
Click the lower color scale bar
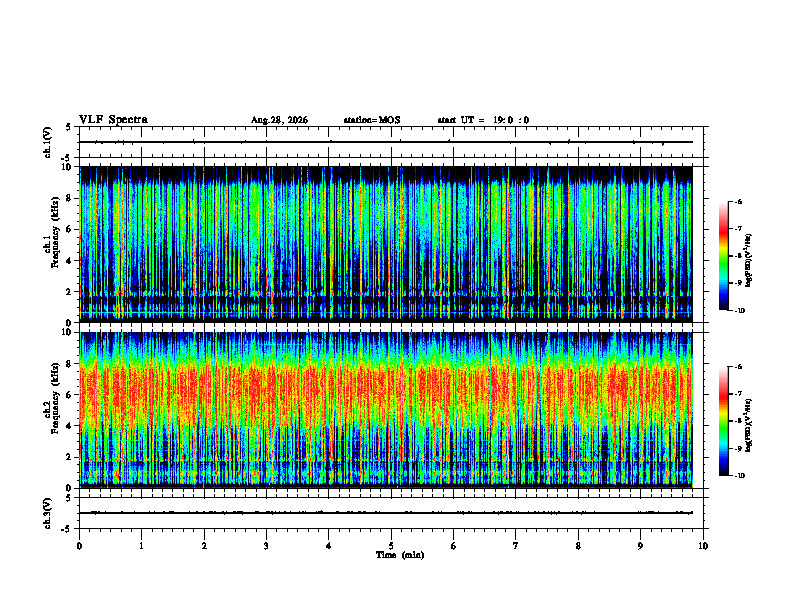(x=723, y=421)
